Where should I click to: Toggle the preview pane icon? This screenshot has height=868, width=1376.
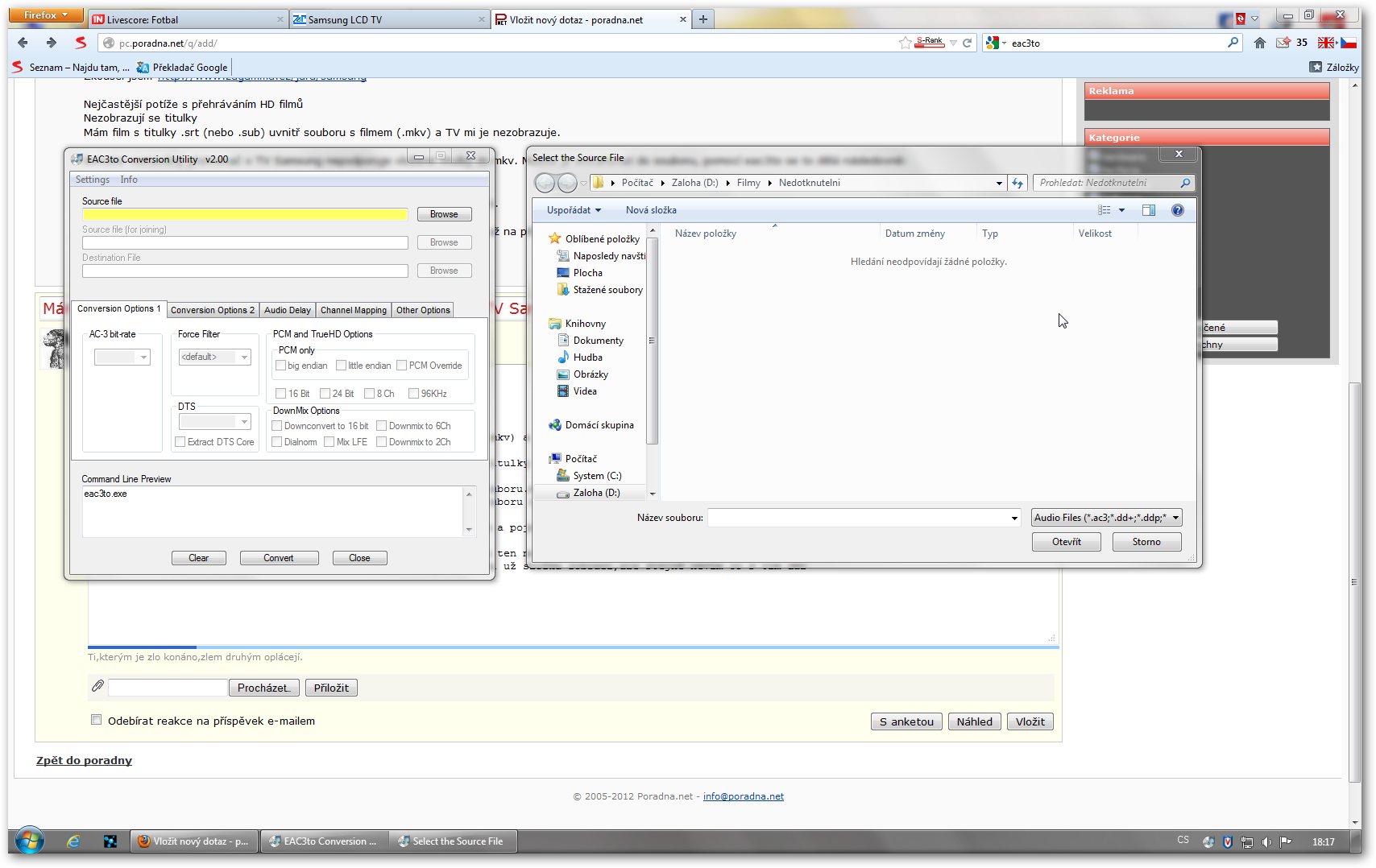point(1148,210)
